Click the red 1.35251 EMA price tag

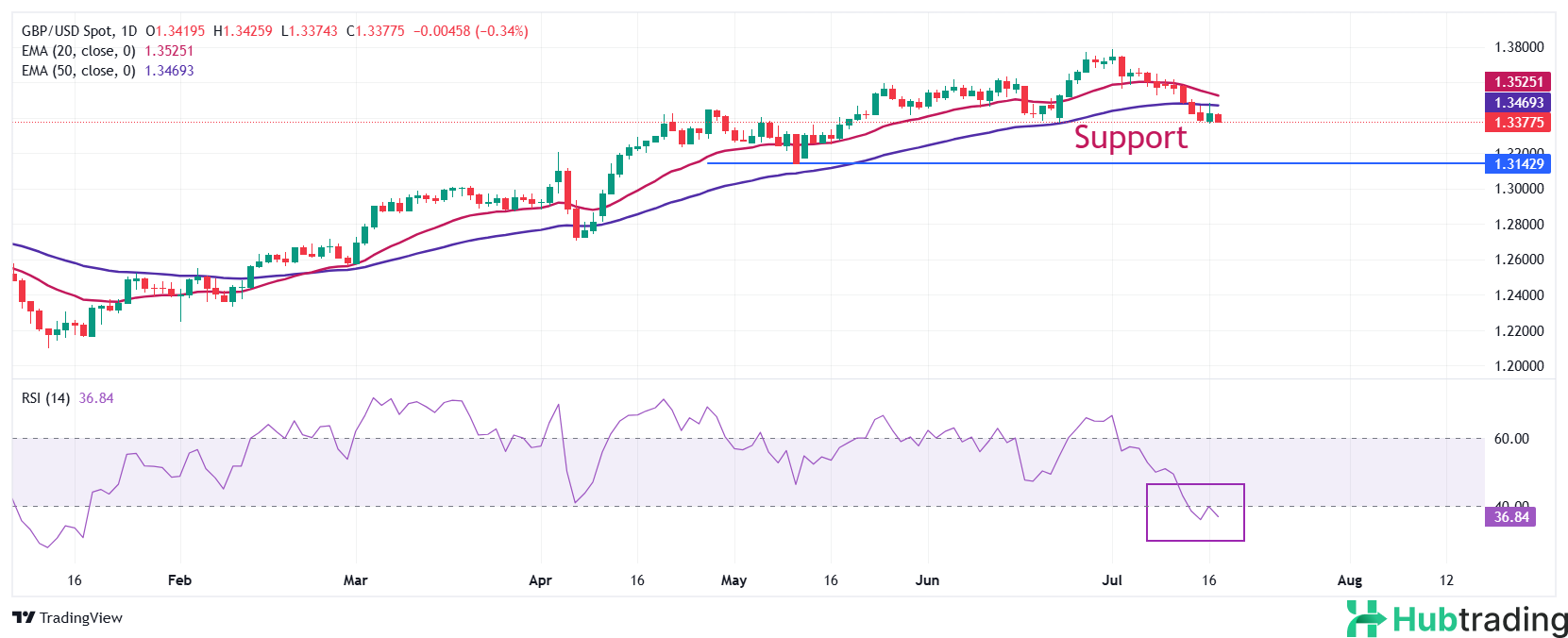click(x=1518, y=82)
